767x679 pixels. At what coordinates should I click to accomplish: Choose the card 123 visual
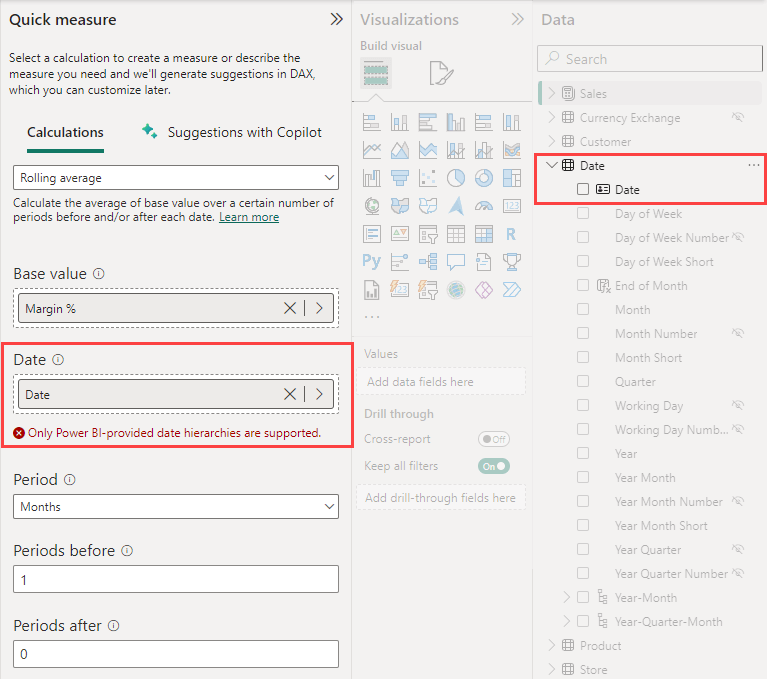pyautogui.click(x=512, y=206)
